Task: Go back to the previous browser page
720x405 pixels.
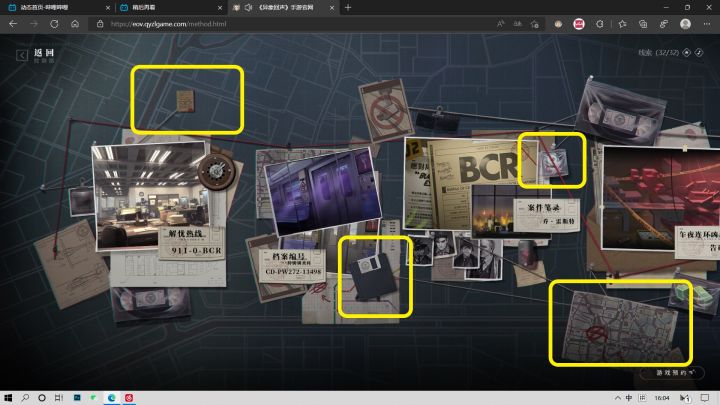Action: 13,24
